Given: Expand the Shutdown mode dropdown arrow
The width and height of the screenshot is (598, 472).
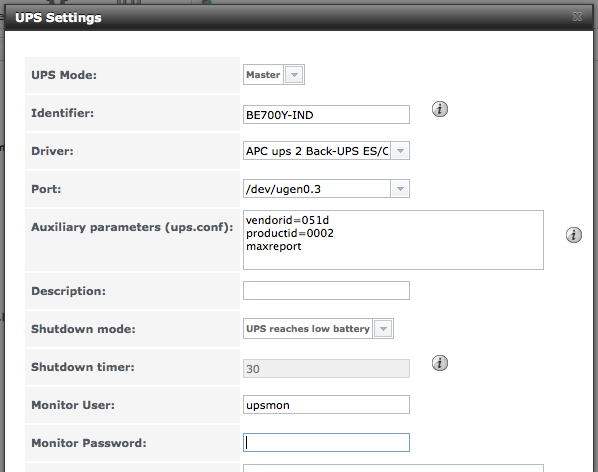Looking at the screenshot, I should [x=383, y=329].
